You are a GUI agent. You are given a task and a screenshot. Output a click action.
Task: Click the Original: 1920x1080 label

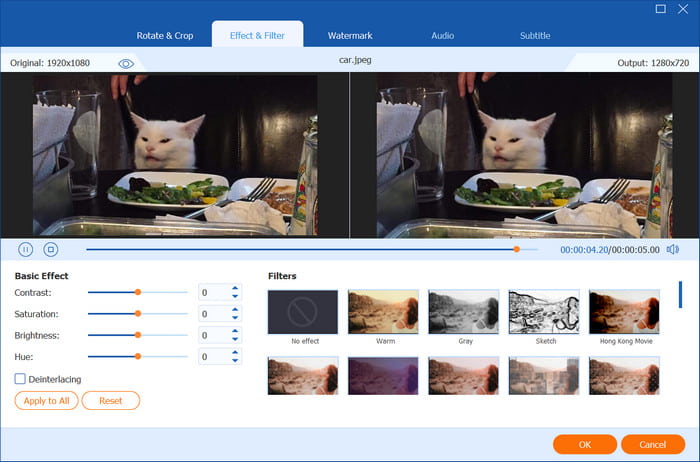click(50, 63)
